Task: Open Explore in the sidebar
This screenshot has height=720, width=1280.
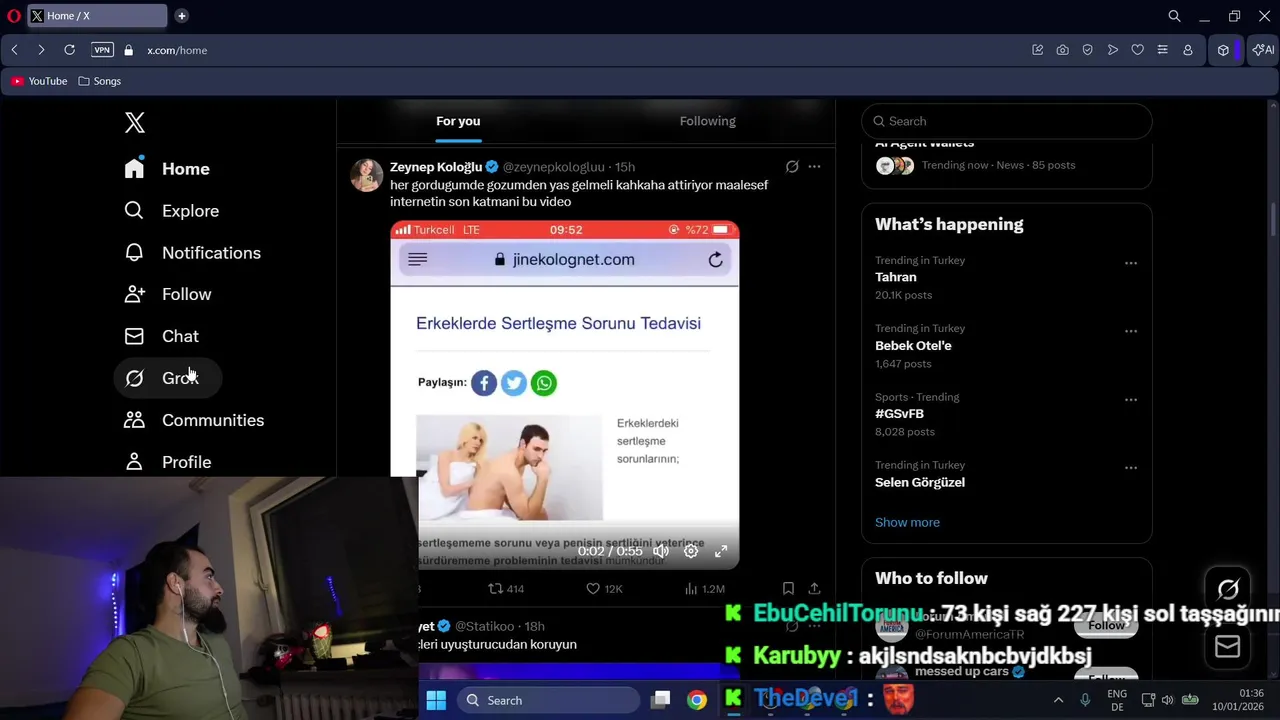Action: 171,211
